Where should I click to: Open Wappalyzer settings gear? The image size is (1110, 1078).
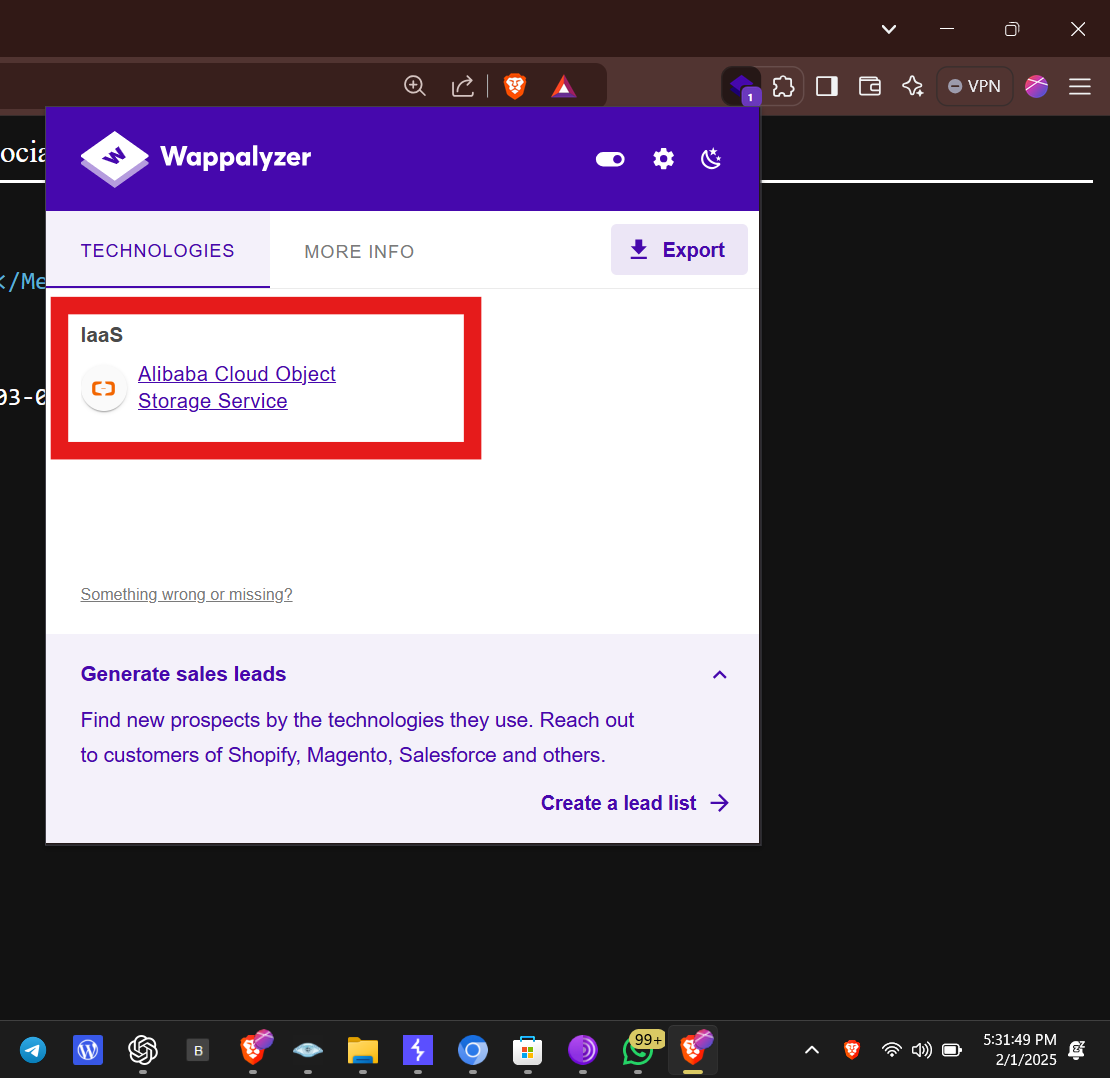click(663, 159)
